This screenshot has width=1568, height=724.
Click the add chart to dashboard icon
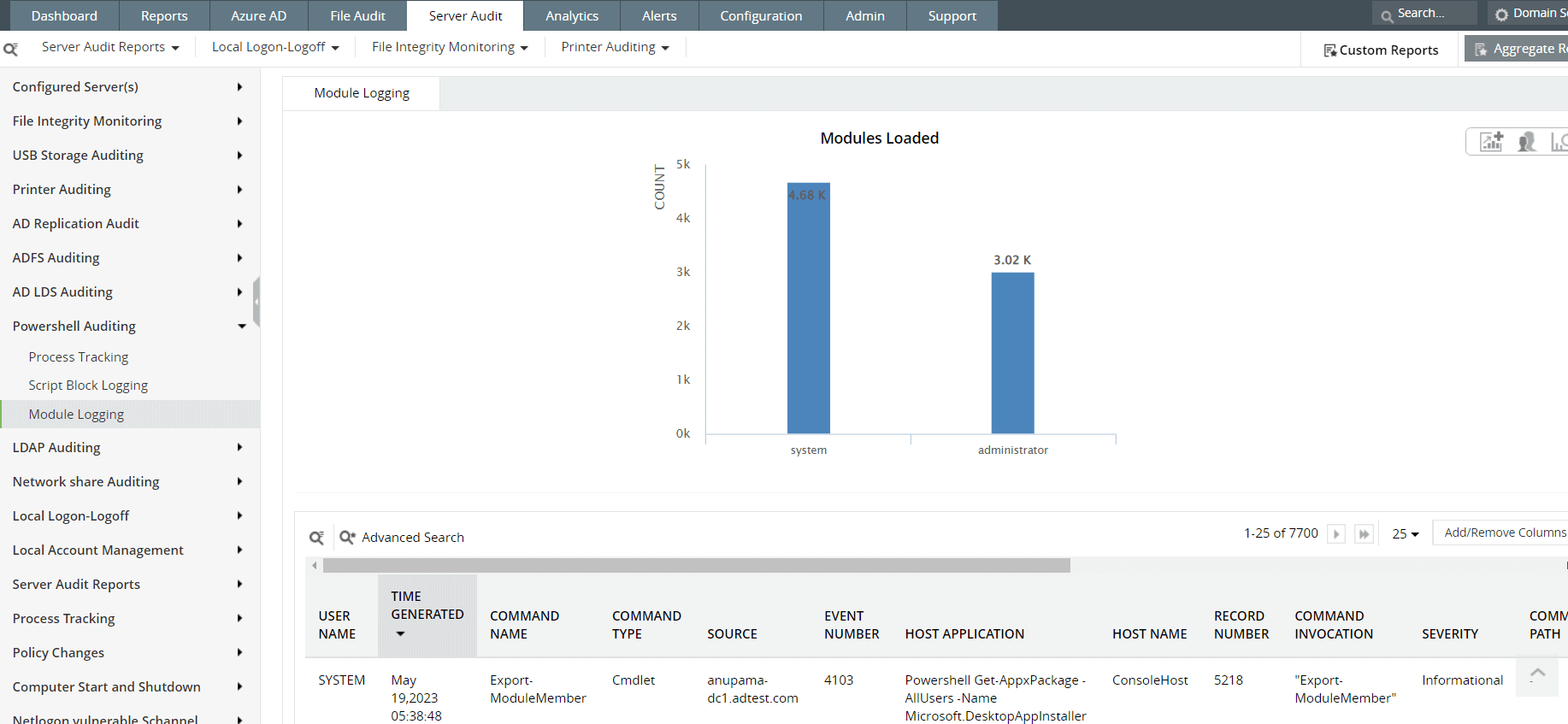pos(1491,142)
